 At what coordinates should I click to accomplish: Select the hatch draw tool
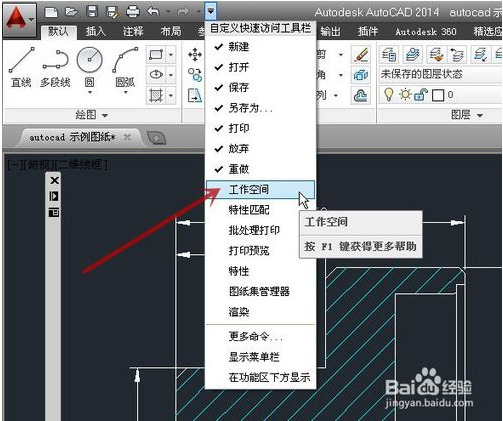pos(156,96)
